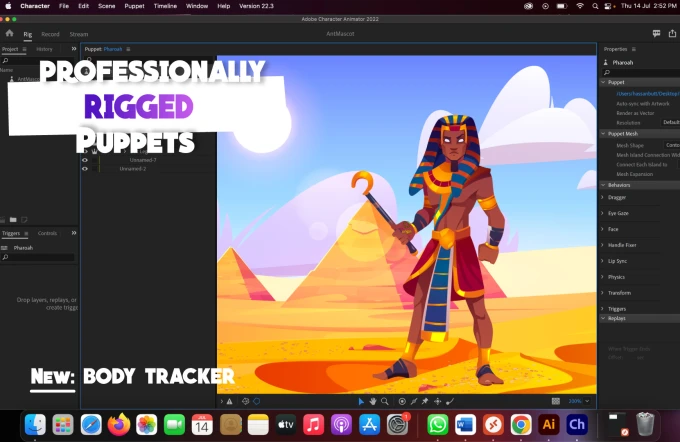Select the Pin fixed-handle tool
680x442 pixels.
pyautogui.click(x=425, y=402)
